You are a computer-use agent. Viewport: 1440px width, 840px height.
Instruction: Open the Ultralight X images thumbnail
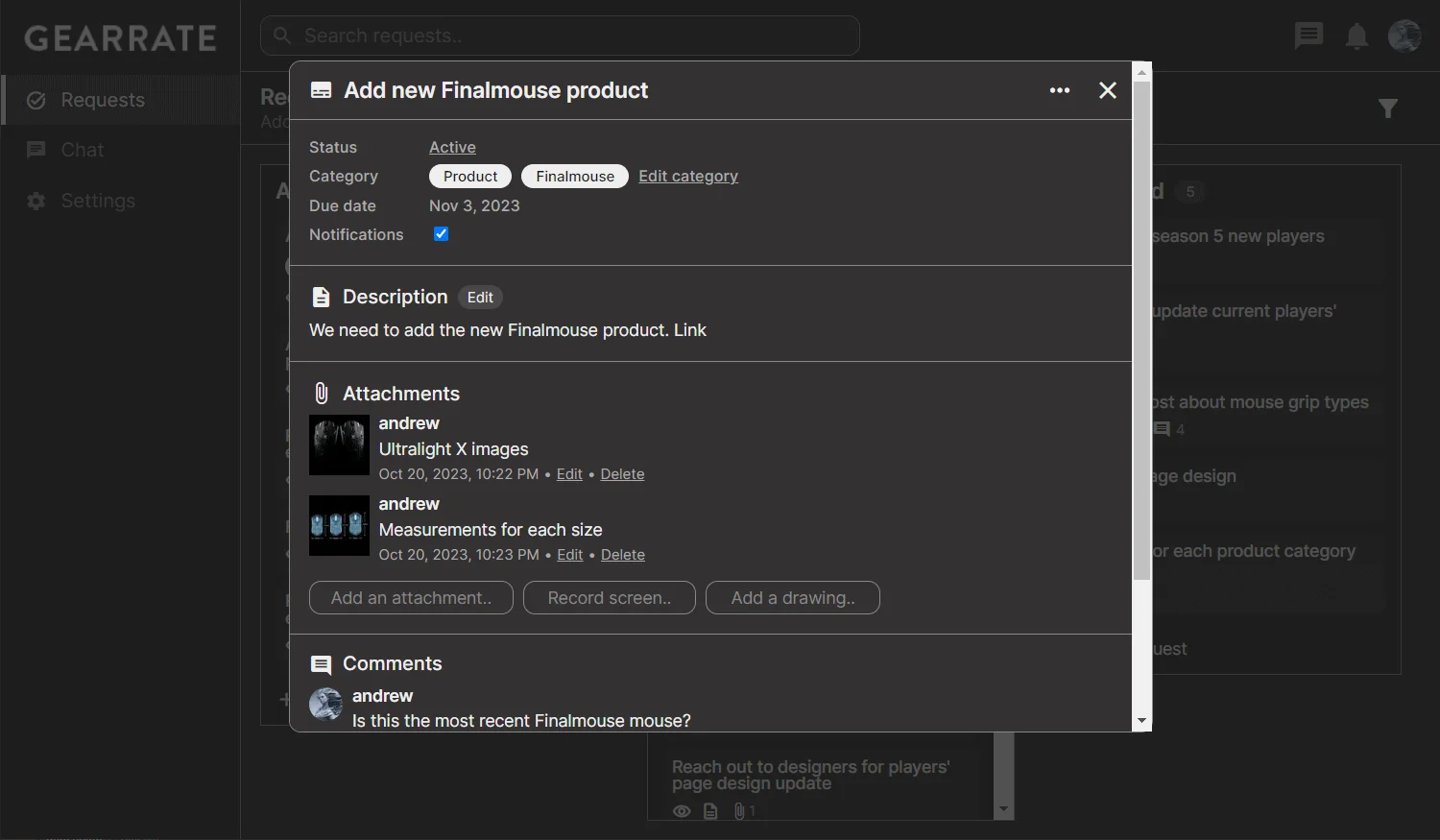pyautogui.click(x=339, y=444)
